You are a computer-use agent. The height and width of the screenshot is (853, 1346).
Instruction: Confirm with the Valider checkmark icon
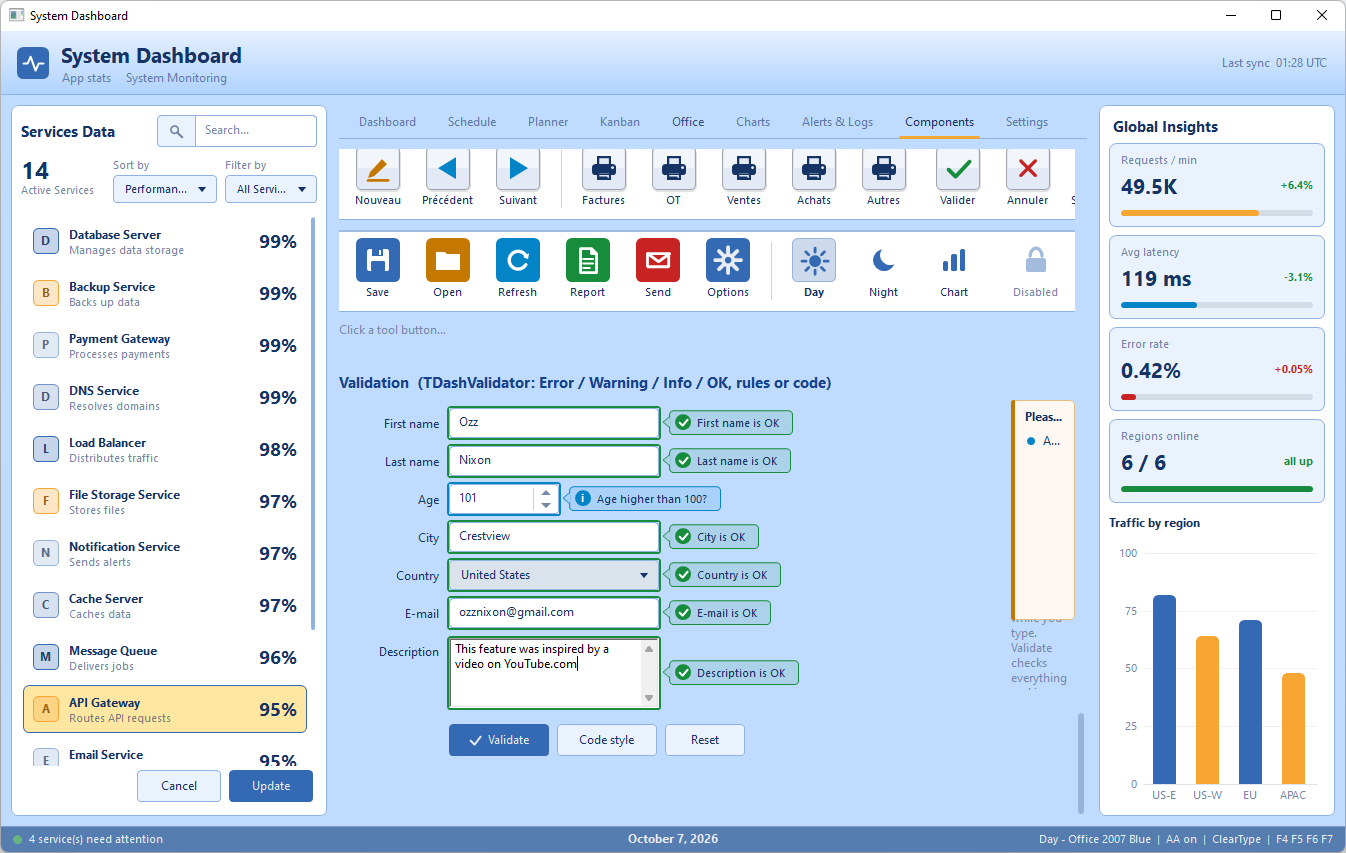(x=958, y=168)
